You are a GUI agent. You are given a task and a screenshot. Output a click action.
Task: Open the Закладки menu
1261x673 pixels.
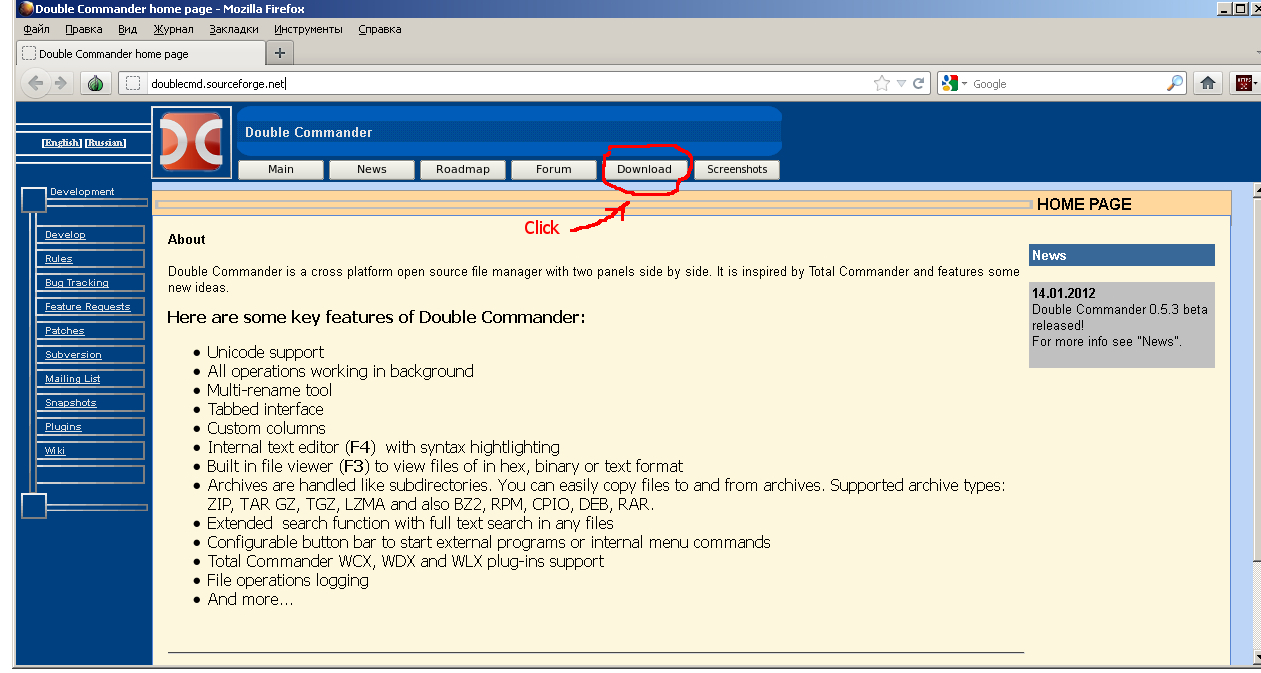tap(233, 29)
